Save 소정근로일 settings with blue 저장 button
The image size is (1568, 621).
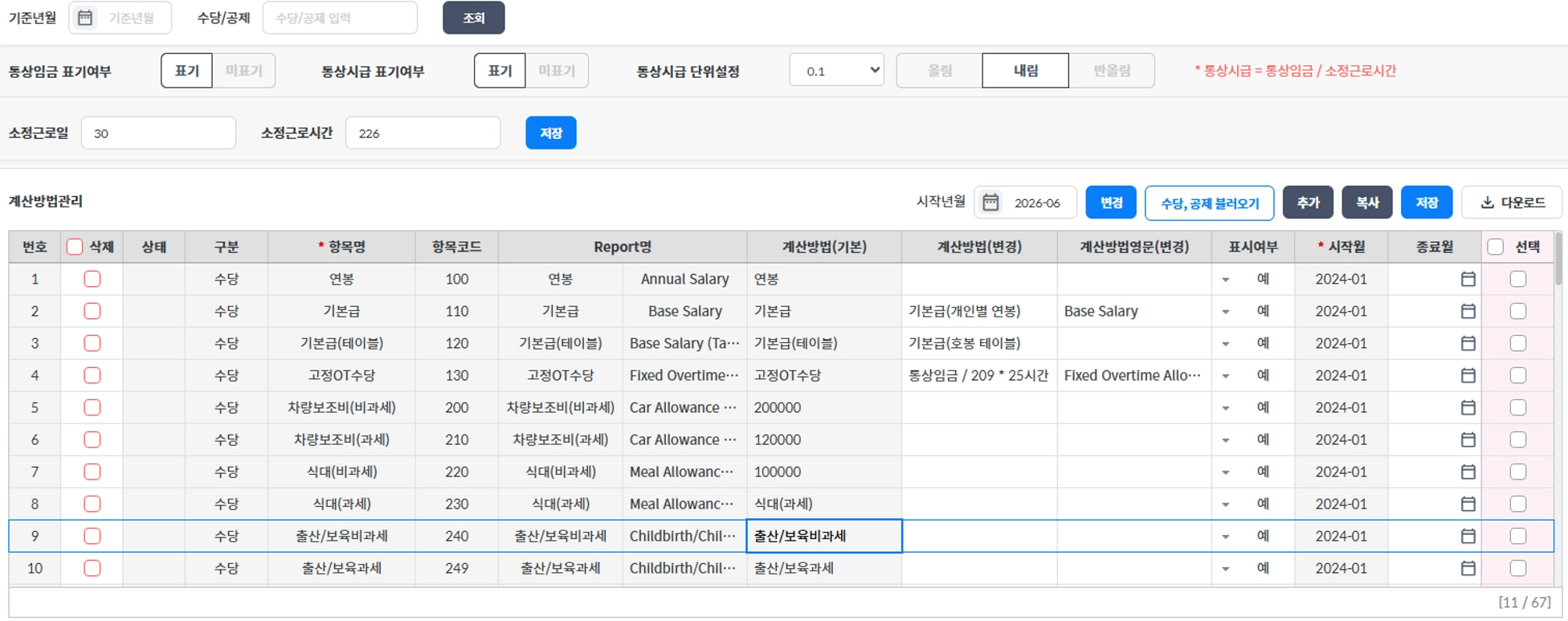(551, 133)
